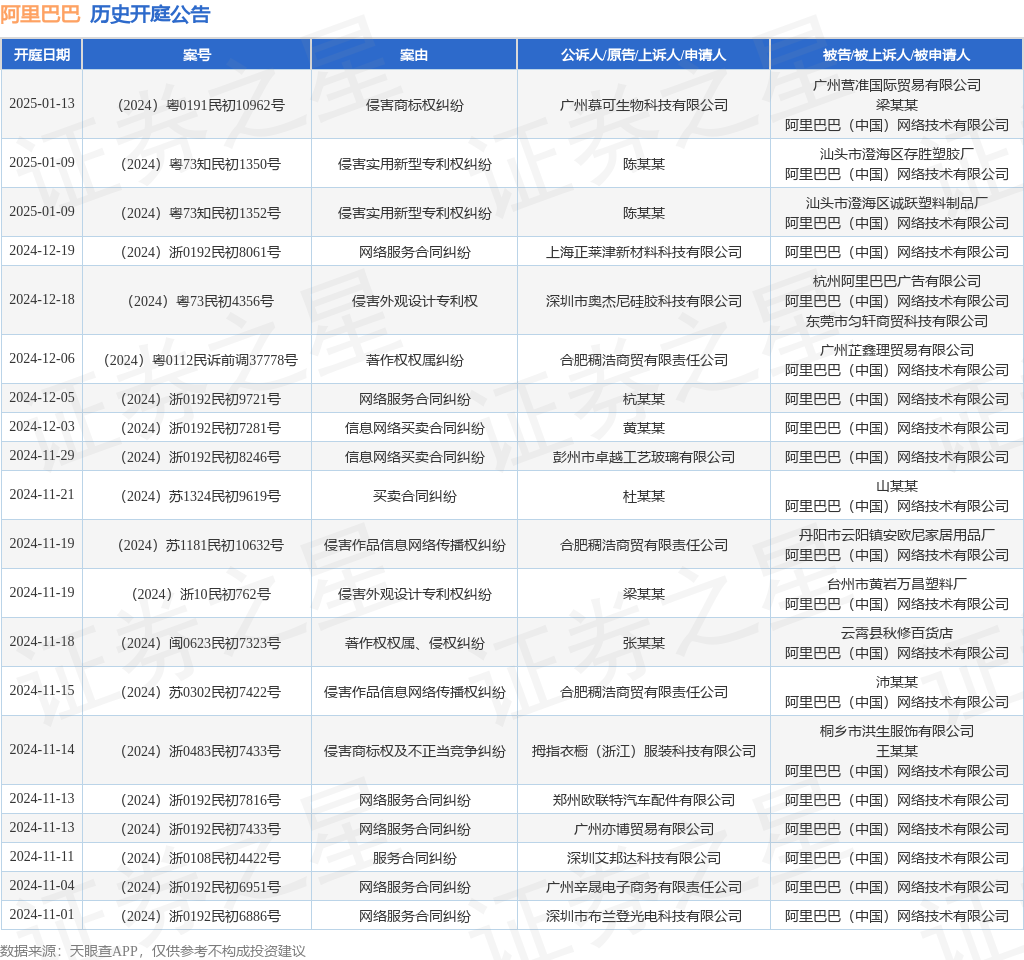The image size is (1024, 960).
Task: Click plaintiff 彭州市卓越工艺玻璃有限公司
Action: pyautogui.click(x=643, y=457)
